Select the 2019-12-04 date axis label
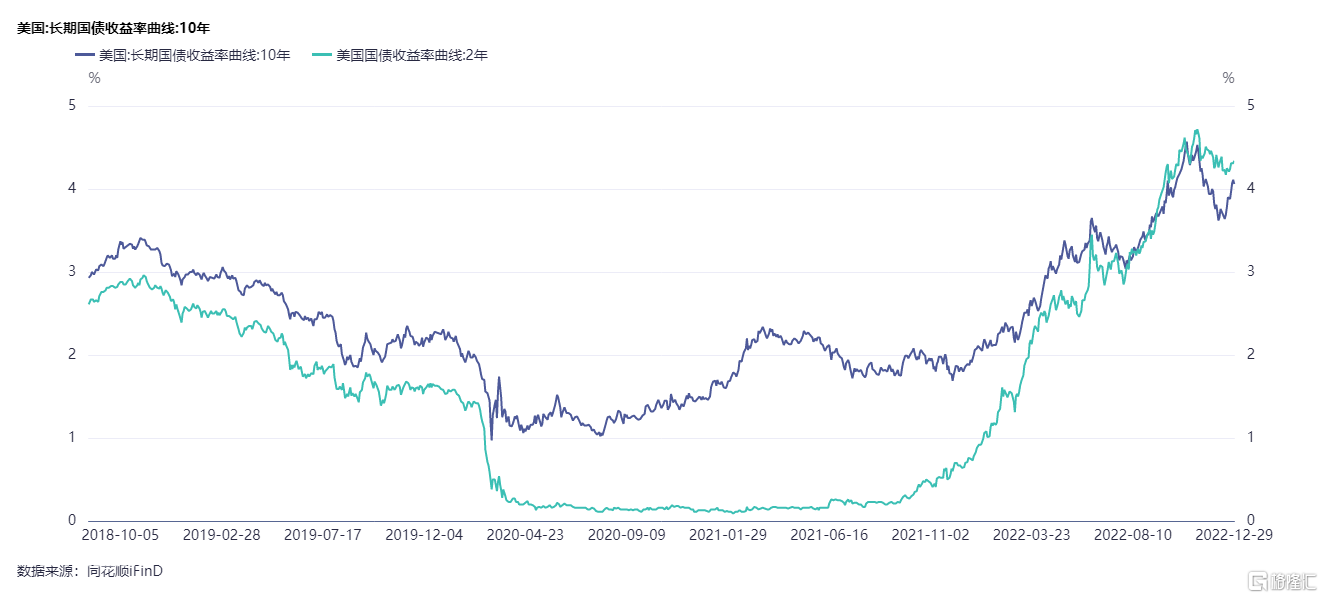 [x=424, y=535]
